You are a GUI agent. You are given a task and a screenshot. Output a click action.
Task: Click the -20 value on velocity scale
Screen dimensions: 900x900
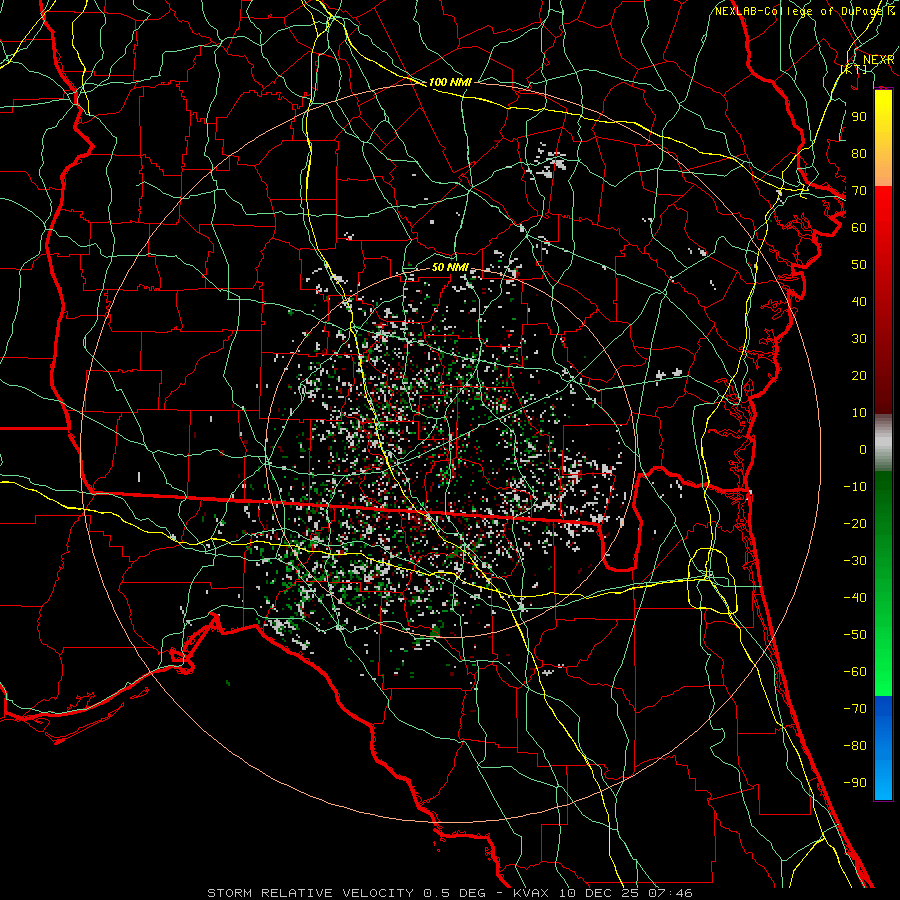[855, 523]
